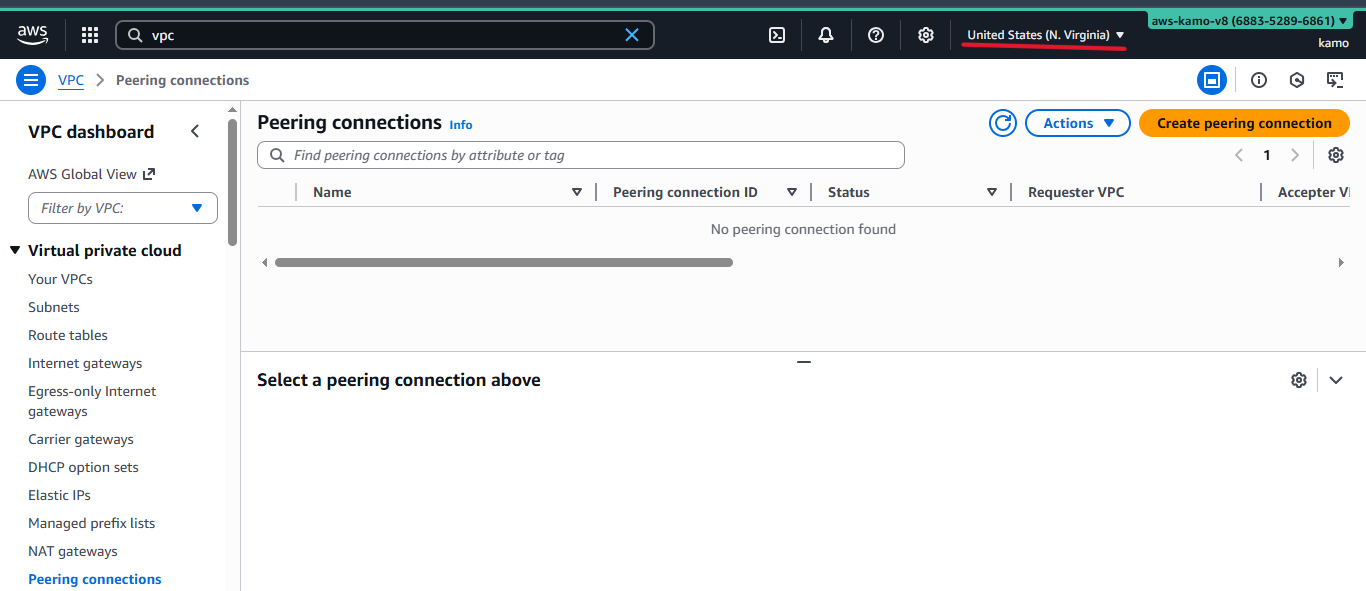Collapse the VPC dashboard side panel
The width and height of the screenshot is (1366, 591).
tap(195, 130)
